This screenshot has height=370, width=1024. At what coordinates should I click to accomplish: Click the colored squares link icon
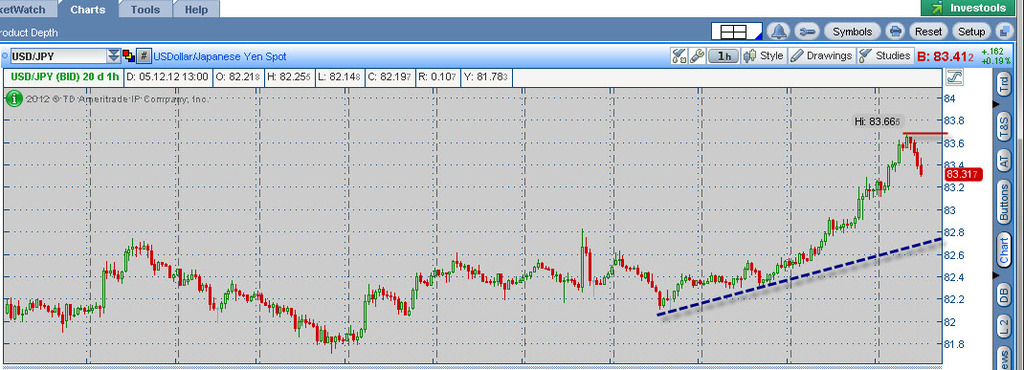tap(129, 56)
